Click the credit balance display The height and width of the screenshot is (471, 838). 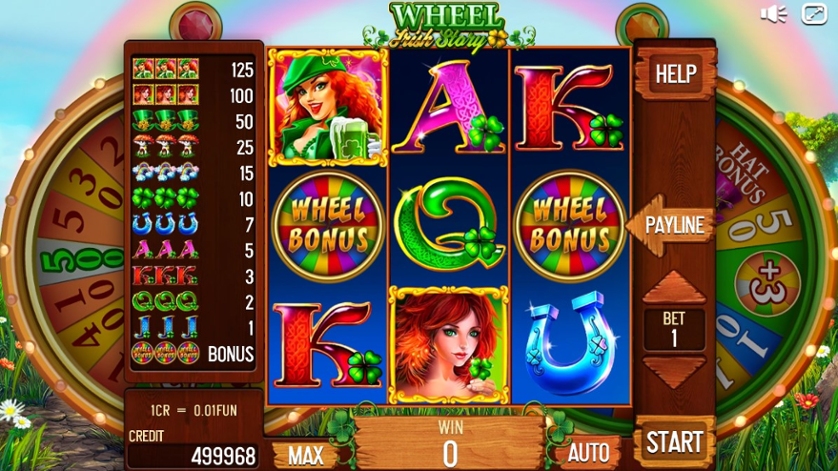click(194, 456)
